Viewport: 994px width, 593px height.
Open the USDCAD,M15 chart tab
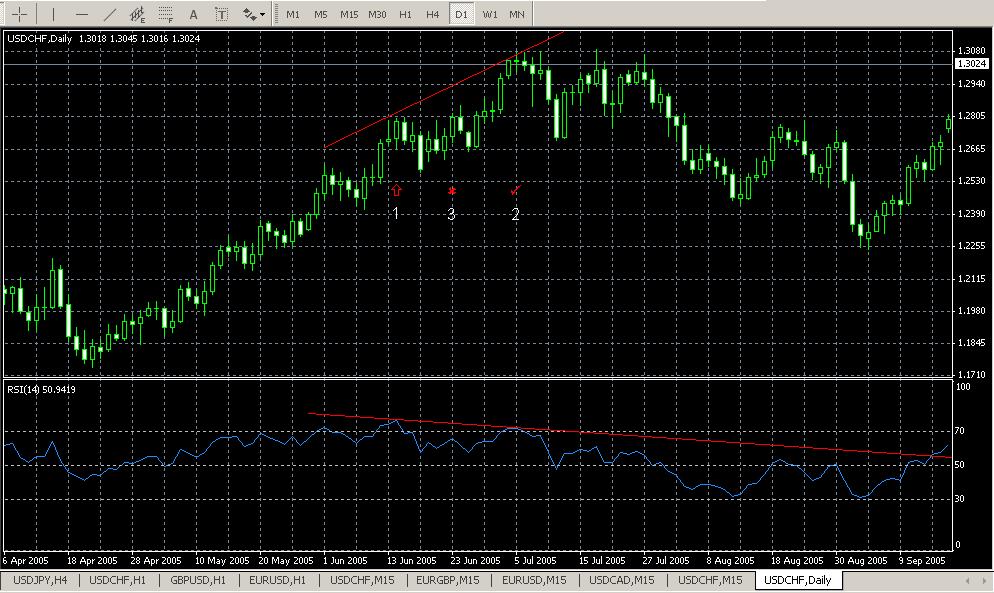click(622, 580)
